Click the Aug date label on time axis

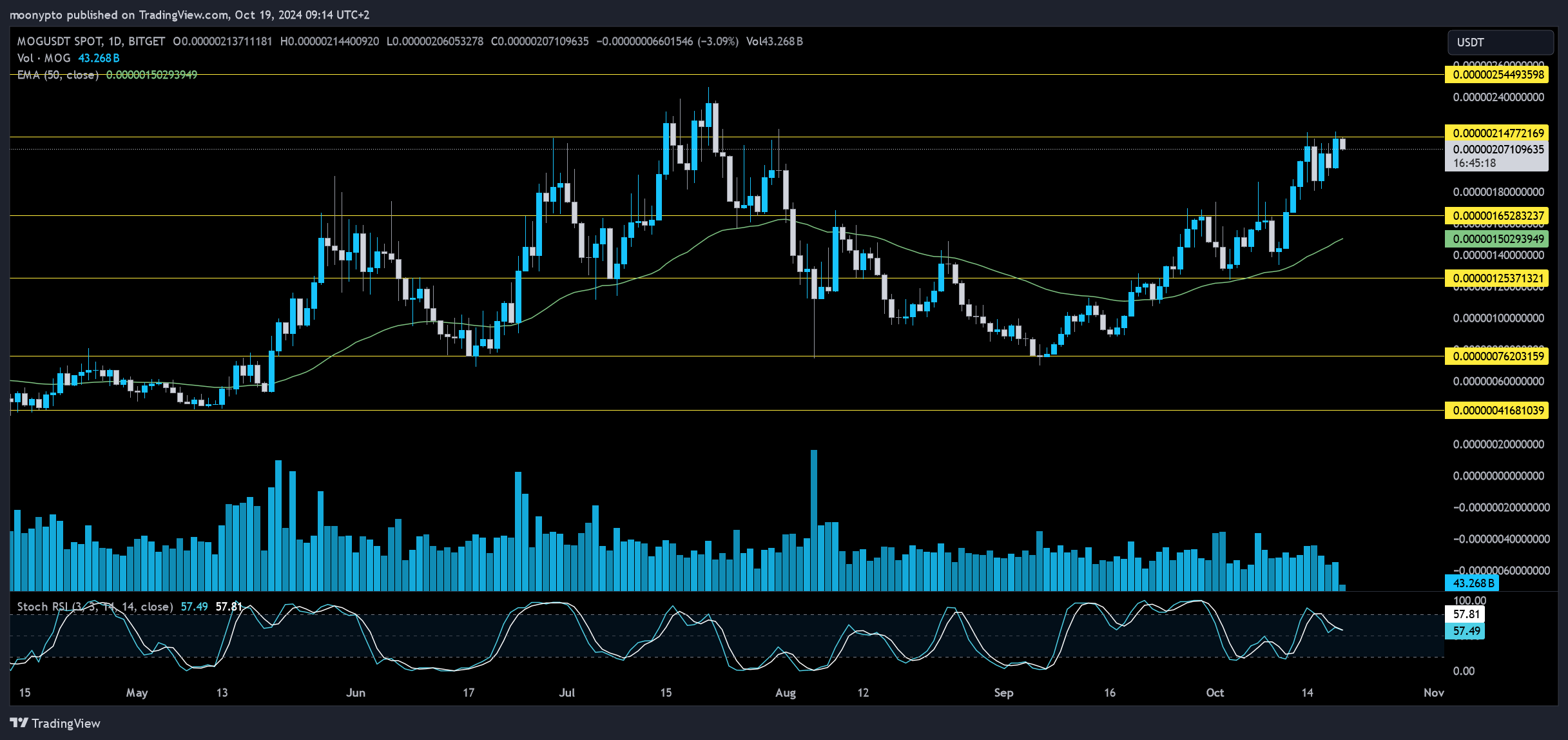click(786, 692)
